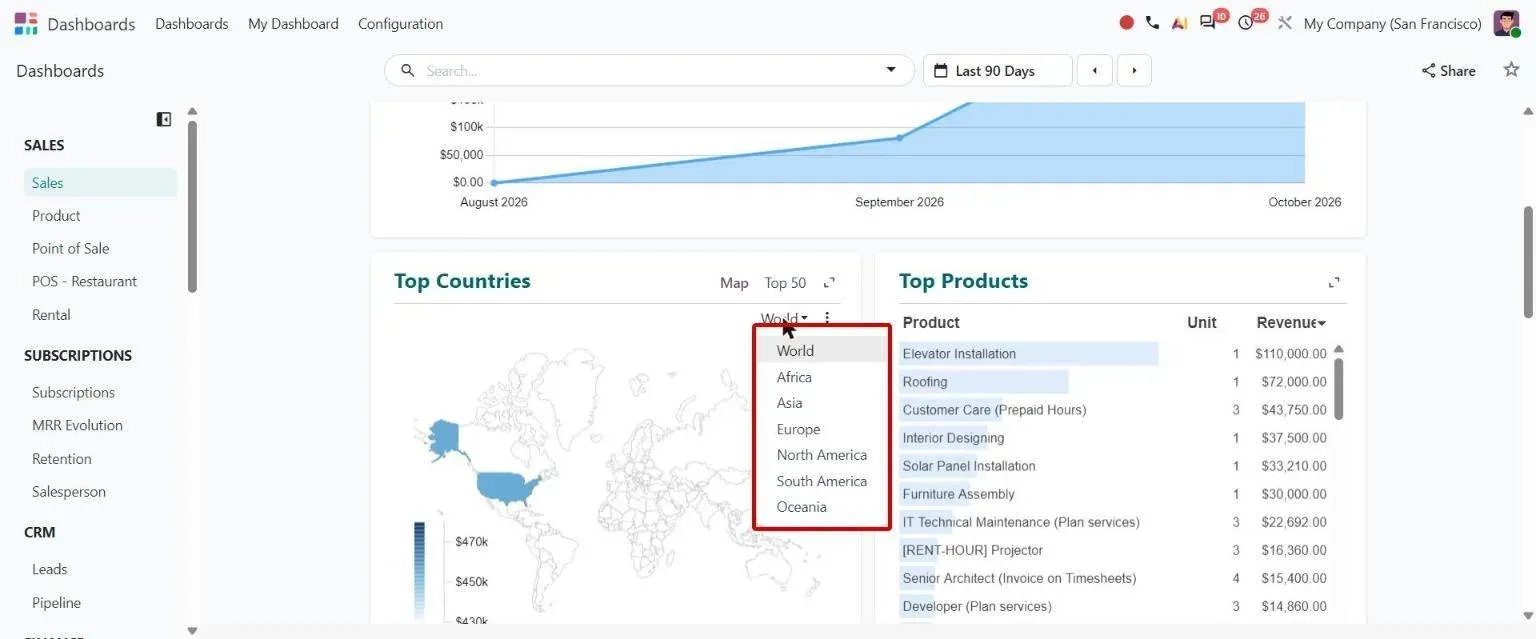This screenshot has width=1536, height=639.
Task: Select Oceania in region list
Action: [821, 507]
